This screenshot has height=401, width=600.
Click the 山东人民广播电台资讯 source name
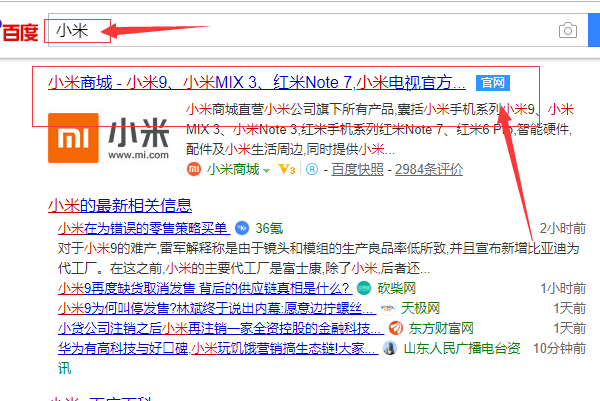(x=462, y=348)
